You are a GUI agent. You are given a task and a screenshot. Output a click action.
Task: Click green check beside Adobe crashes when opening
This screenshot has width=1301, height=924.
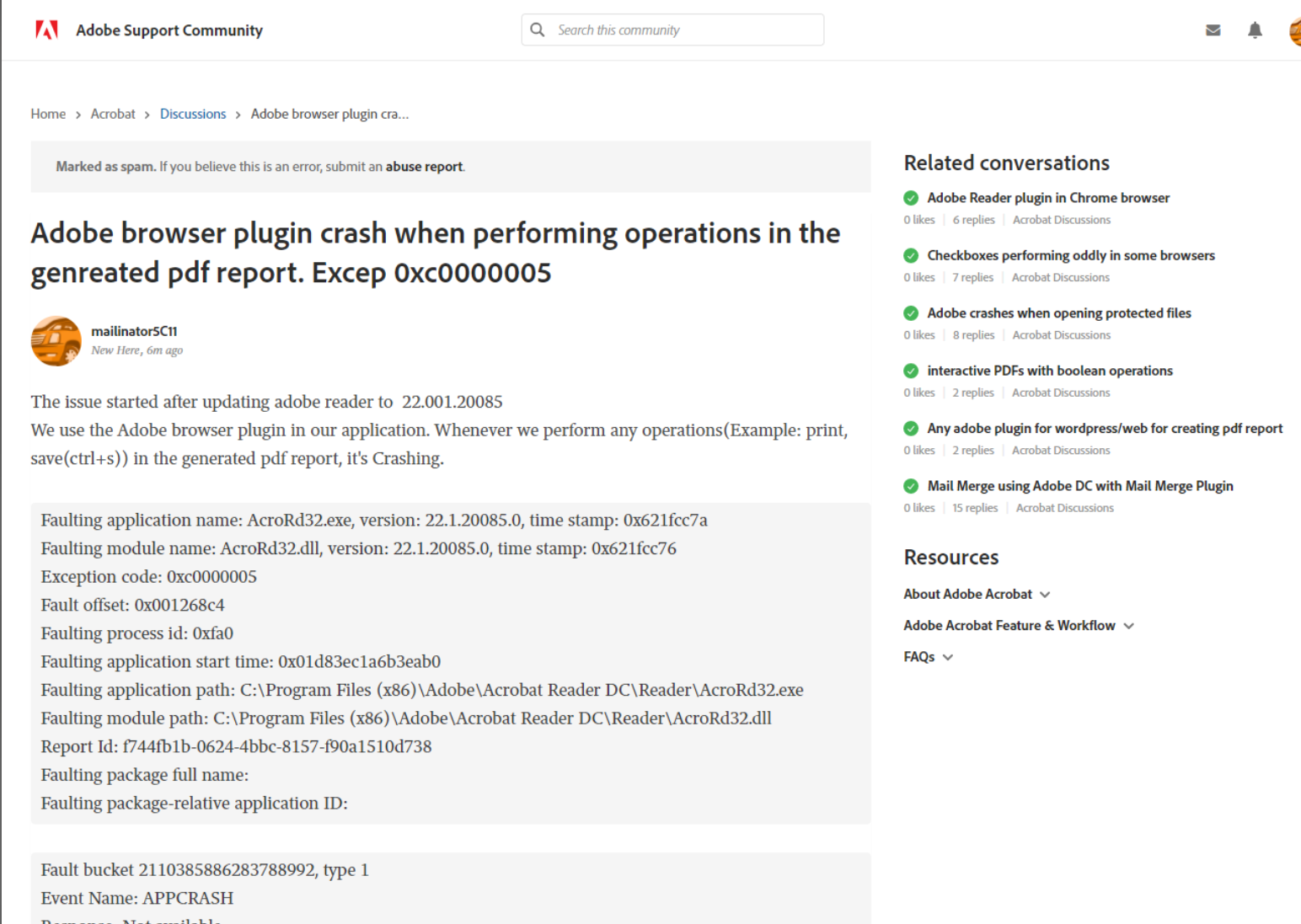click(x=911, y=313)
